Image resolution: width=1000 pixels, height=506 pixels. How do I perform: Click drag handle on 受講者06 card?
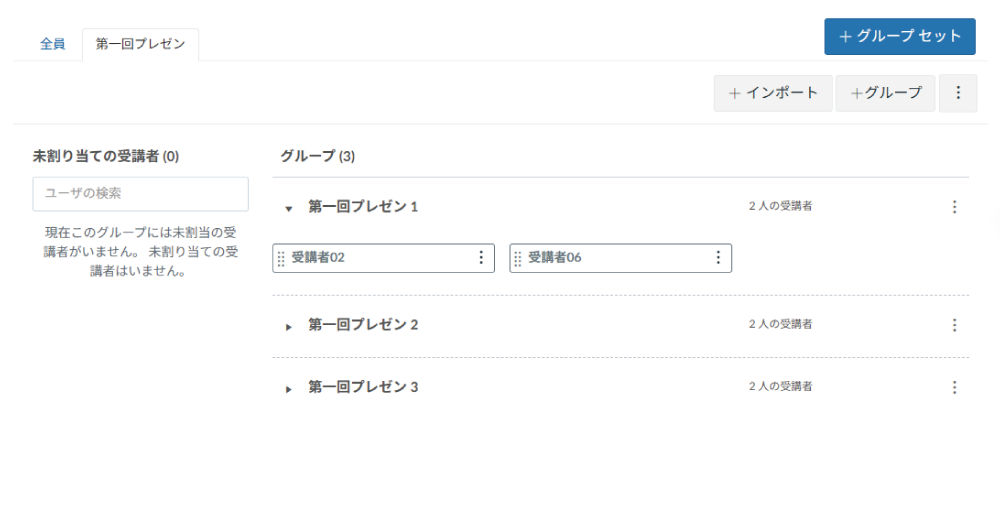coord(517,259)
